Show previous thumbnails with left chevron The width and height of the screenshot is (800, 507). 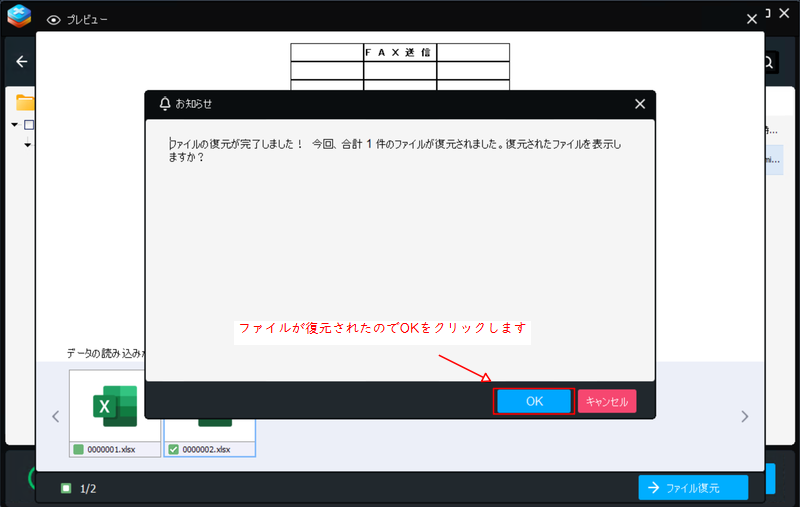tap(56, 416)
